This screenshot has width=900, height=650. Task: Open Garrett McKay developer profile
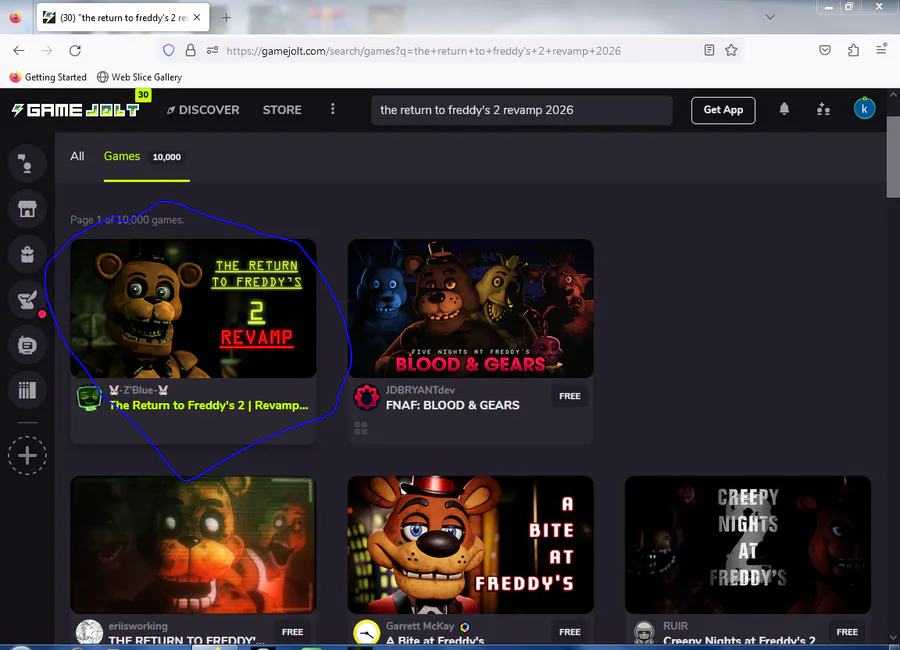(420, 626)
